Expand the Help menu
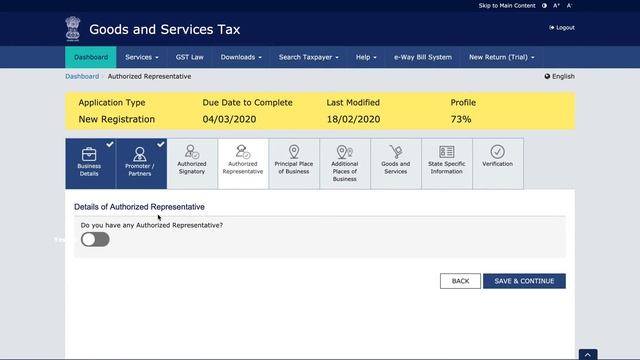The image size is (640, 360). [x=366, y=57]
